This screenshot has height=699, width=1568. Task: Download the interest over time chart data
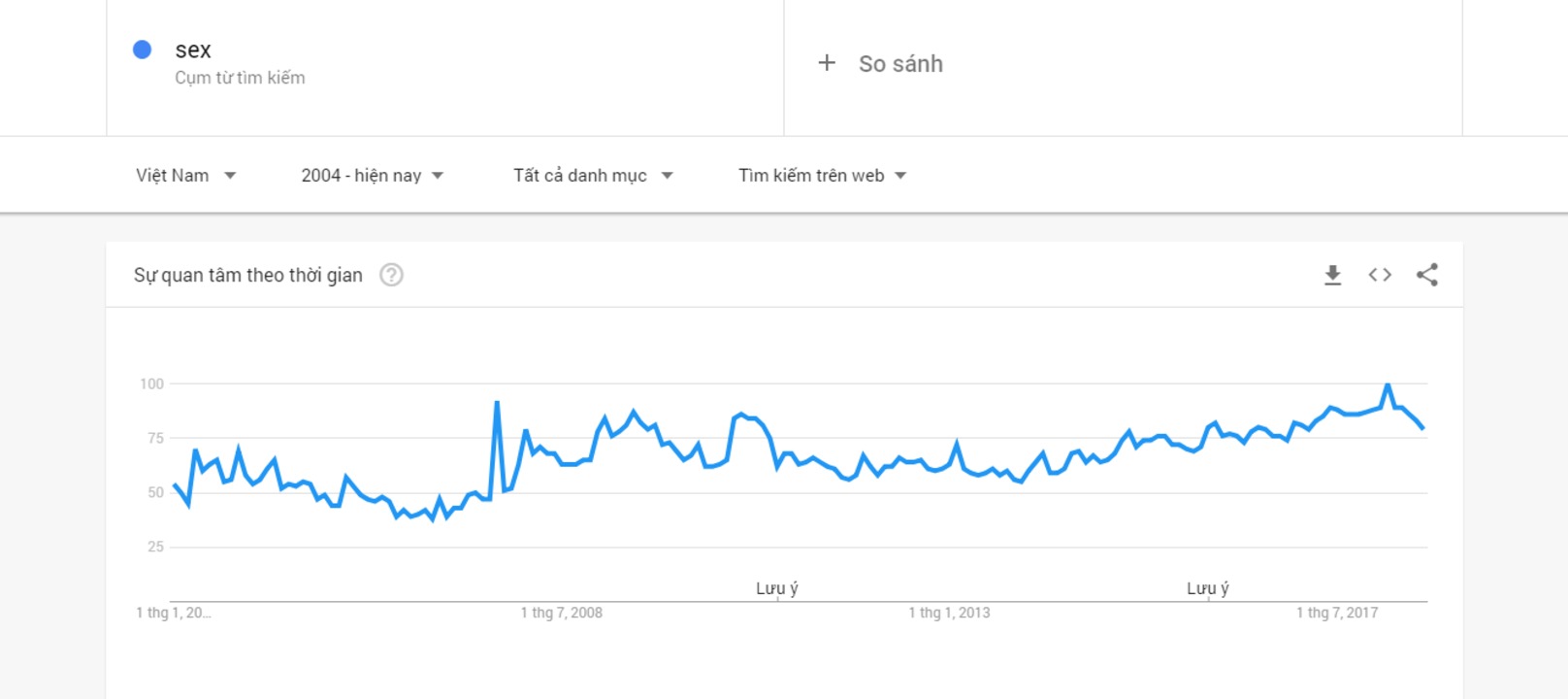(1332, 275)
